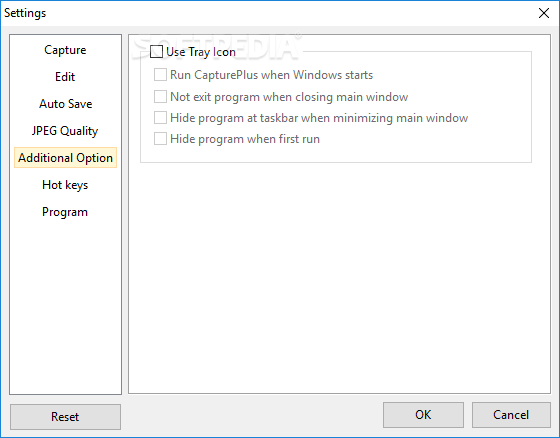The height and width of the screenshot is (438, 560).
Task: Toggle Hide program at taskbar checkbox
Action: (160, 118)
